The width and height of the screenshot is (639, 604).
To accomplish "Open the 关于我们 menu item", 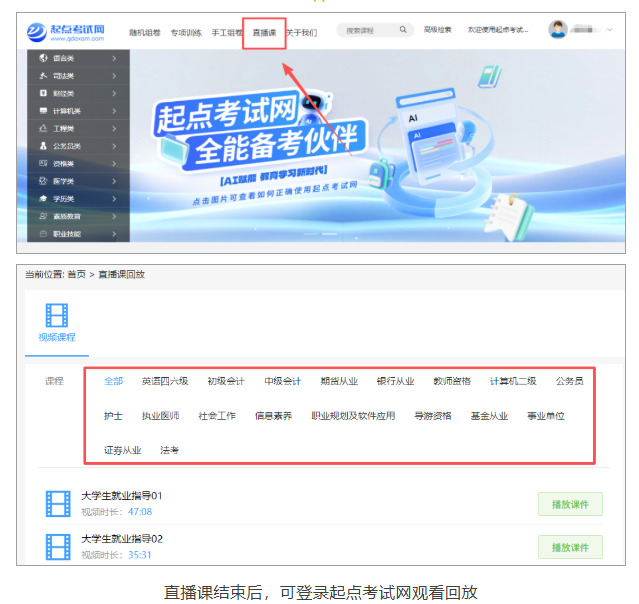I will 302,33.
